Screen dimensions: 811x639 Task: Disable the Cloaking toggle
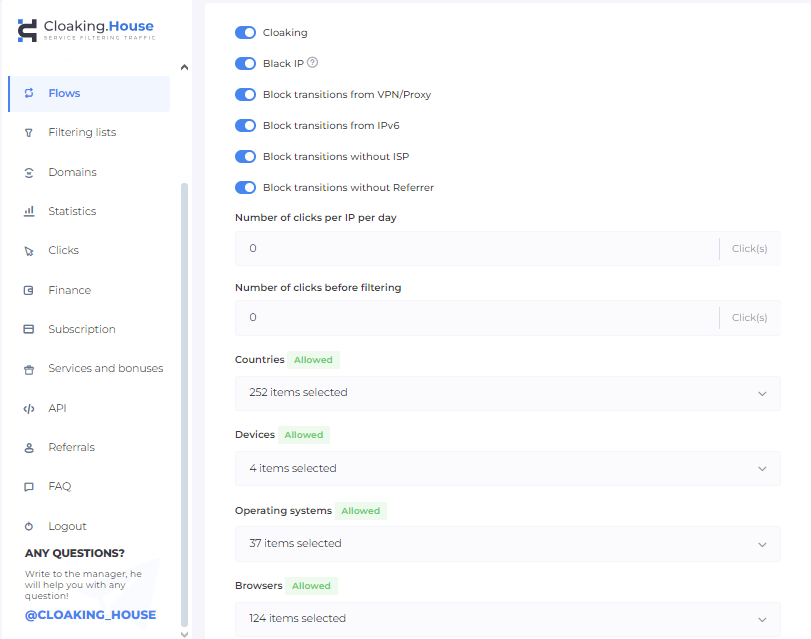[245, 33]
